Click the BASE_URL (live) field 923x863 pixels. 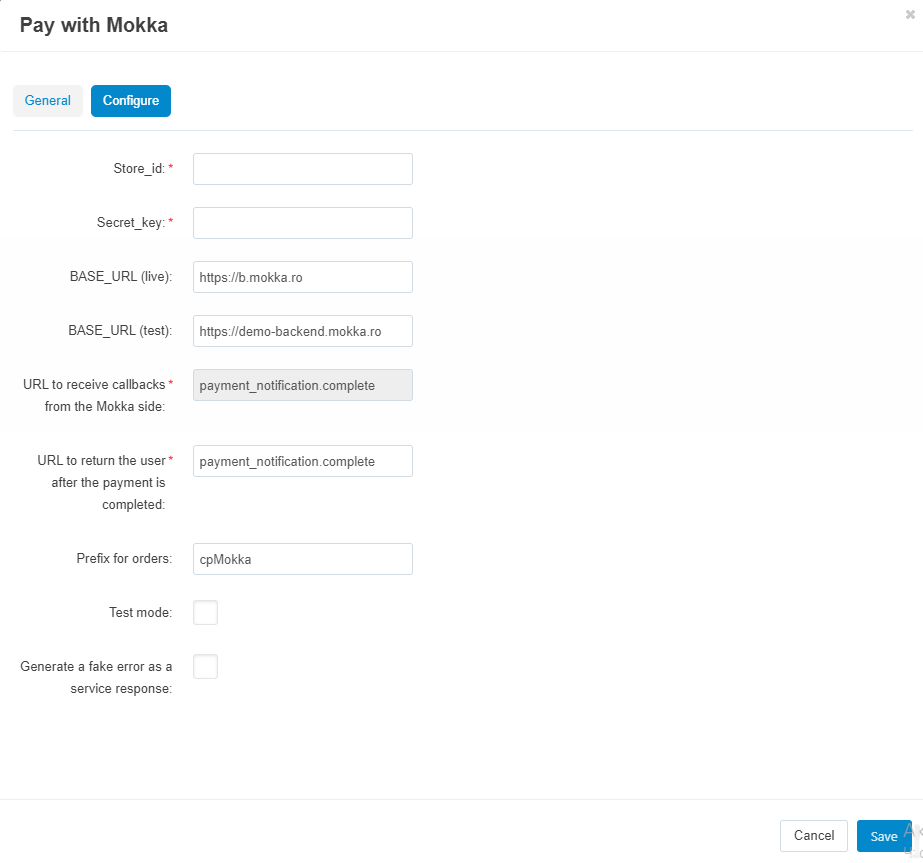pyautogui.click(x=302, y=277)
